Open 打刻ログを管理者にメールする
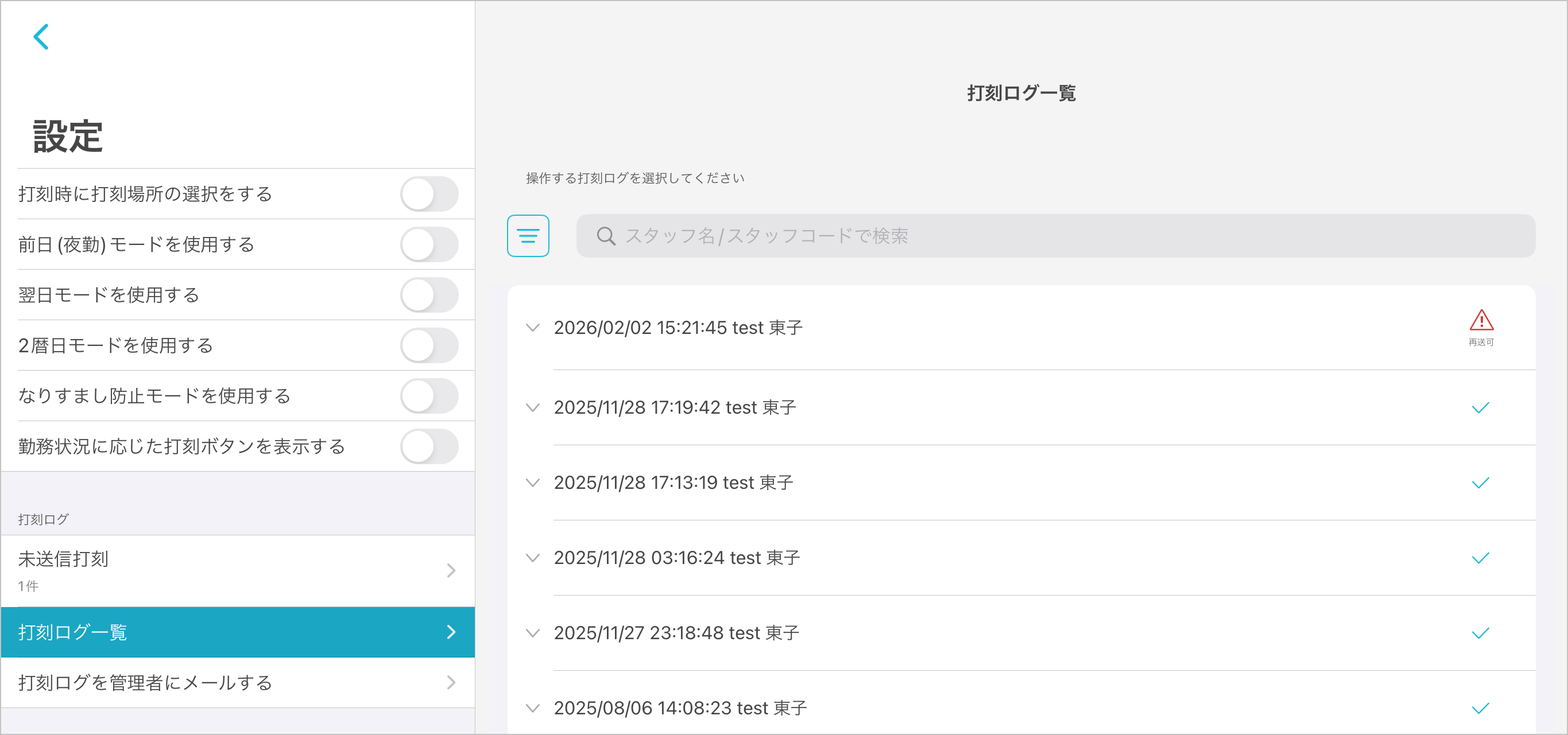Viewport: 1568px width, 735px height. point(237,683)
